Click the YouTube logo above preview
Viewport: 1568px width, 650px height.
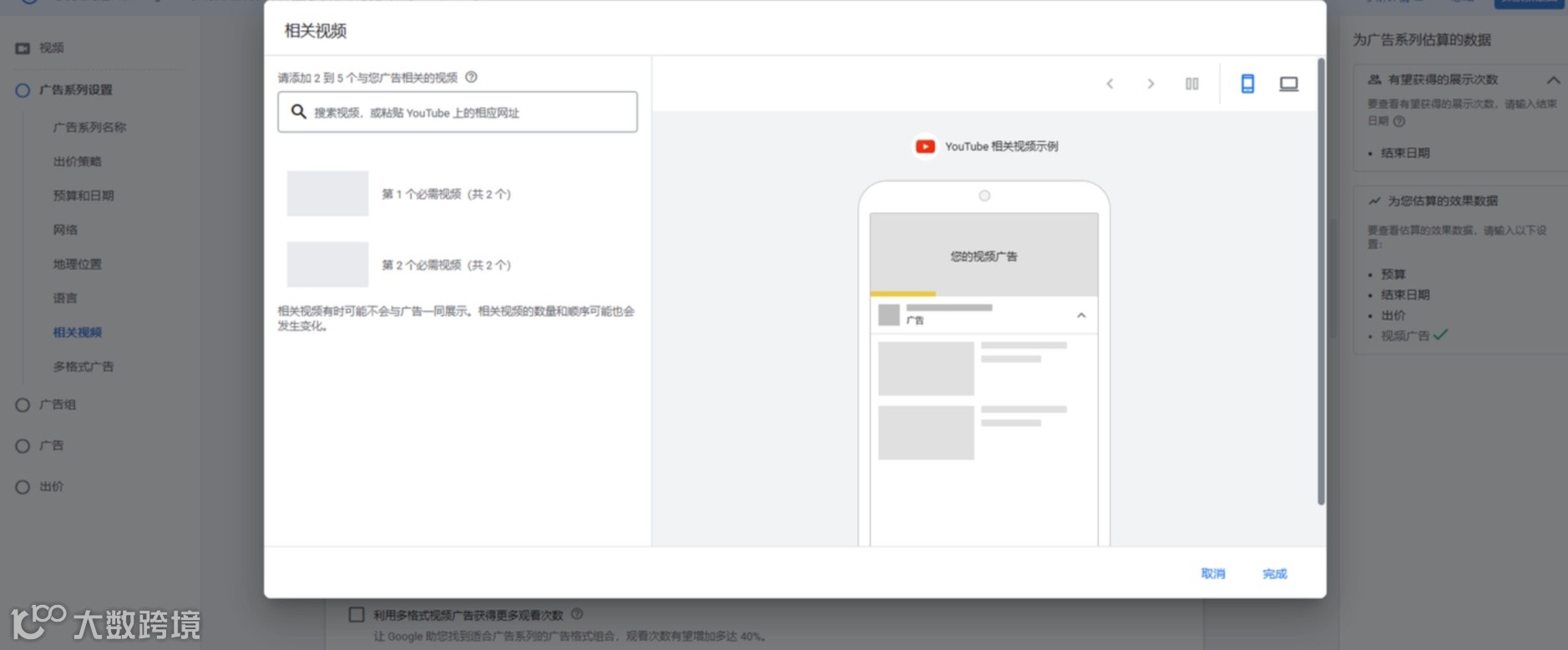click(925, 147)
